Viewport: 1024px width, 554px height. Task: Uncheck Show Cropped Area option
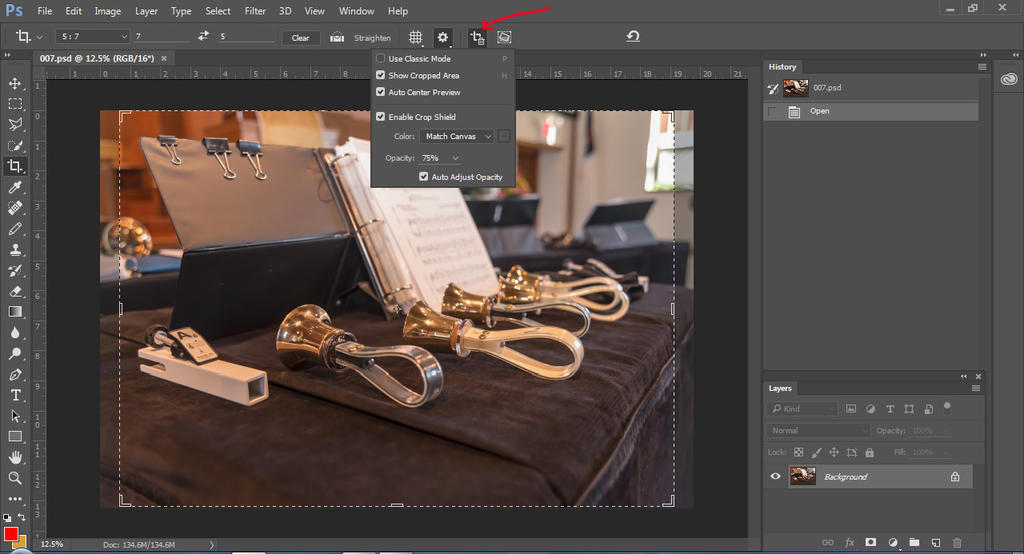click(x=380, y=76)
